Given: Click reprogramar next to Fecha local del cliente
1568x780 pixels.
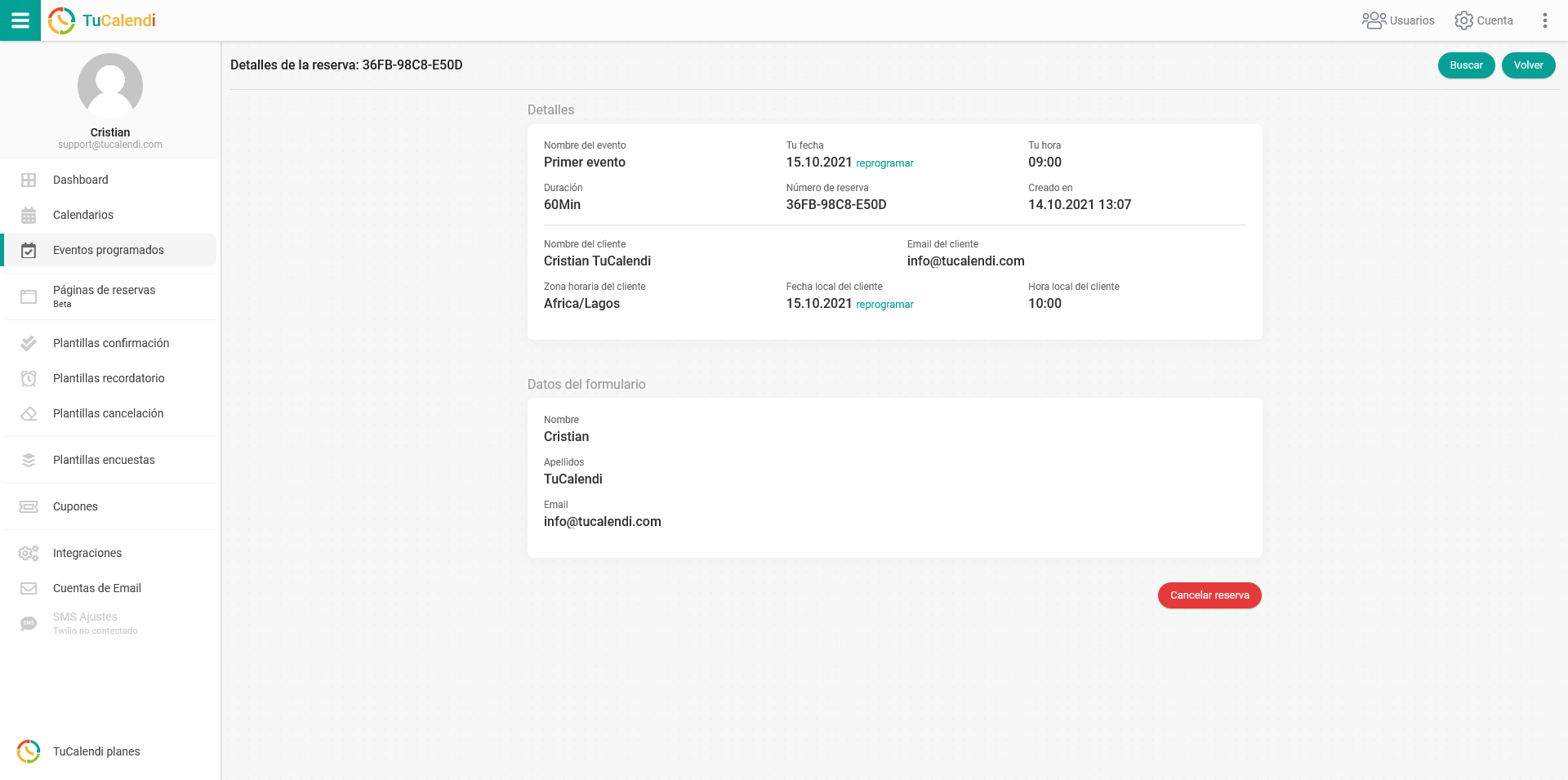Looking at the screenshot, I should pyautogui.click(x=884, y=305).
